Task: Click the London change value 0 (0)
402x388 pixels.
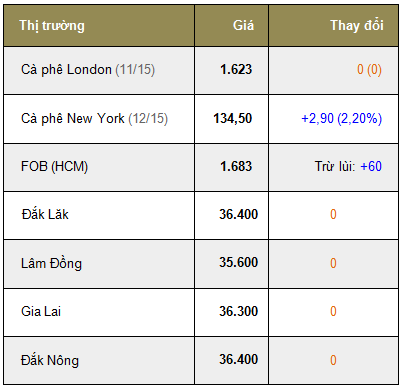Action: pyautogui.click(x=369, y=70)
